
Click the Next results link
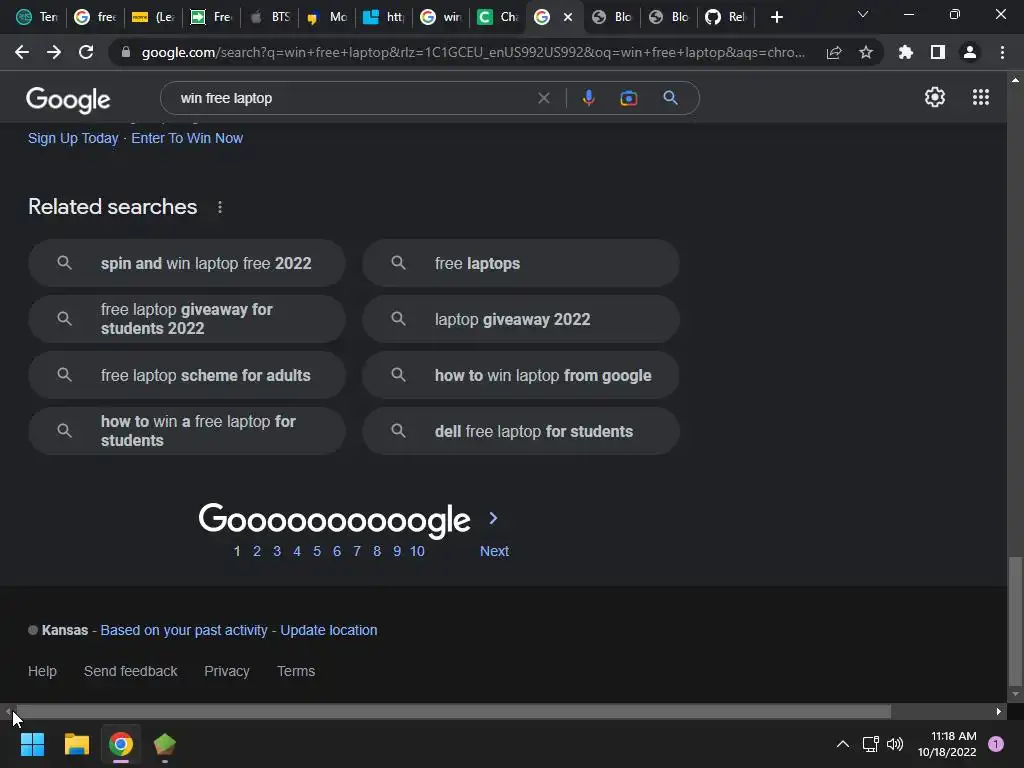494,551
